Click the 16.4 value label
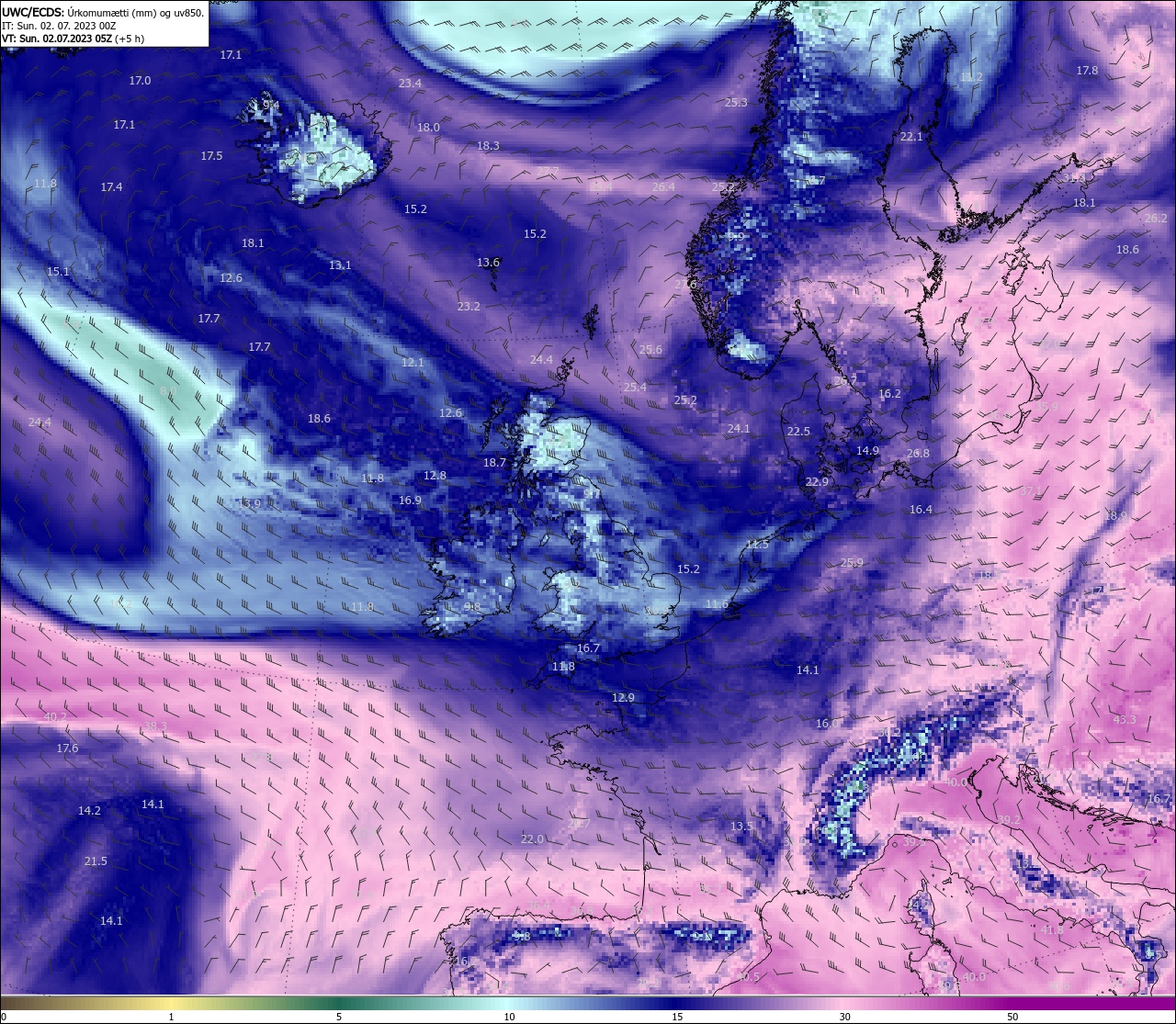Image resolution: width=1176 pixels, height=1024 pixels. click(921, 510)
